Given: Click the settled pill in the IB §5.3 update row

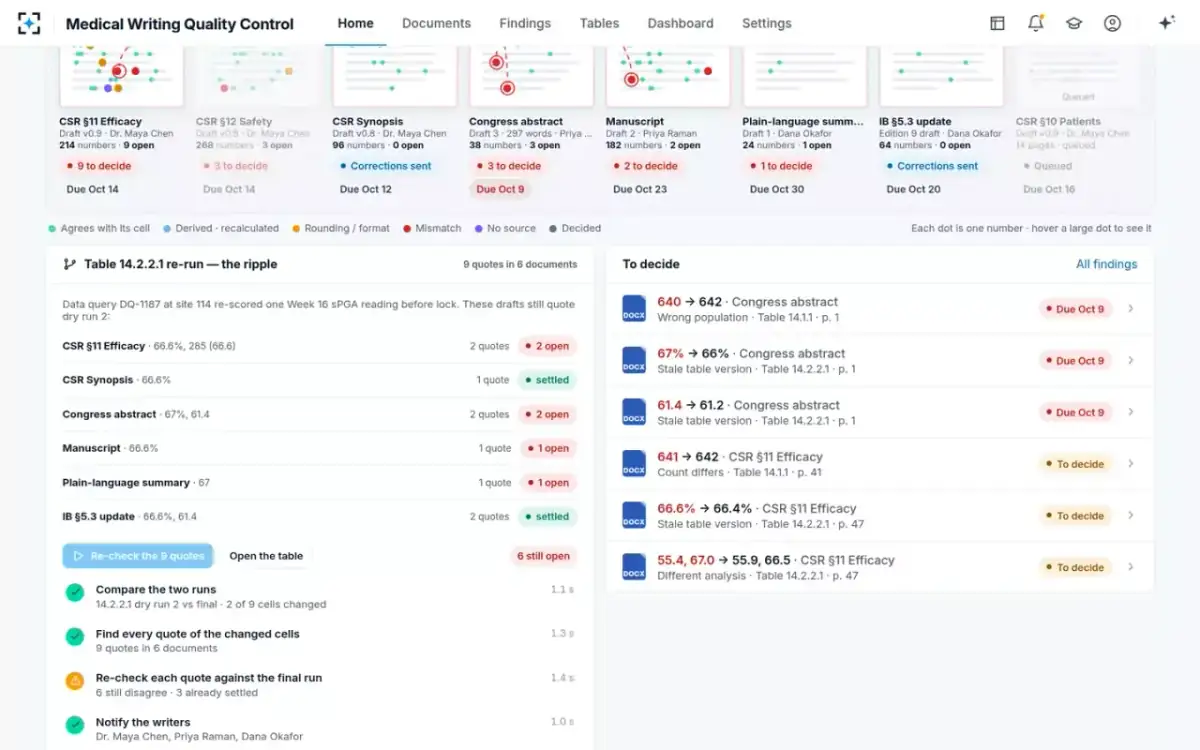Looking at the screenshot, I should click(548, 517).
